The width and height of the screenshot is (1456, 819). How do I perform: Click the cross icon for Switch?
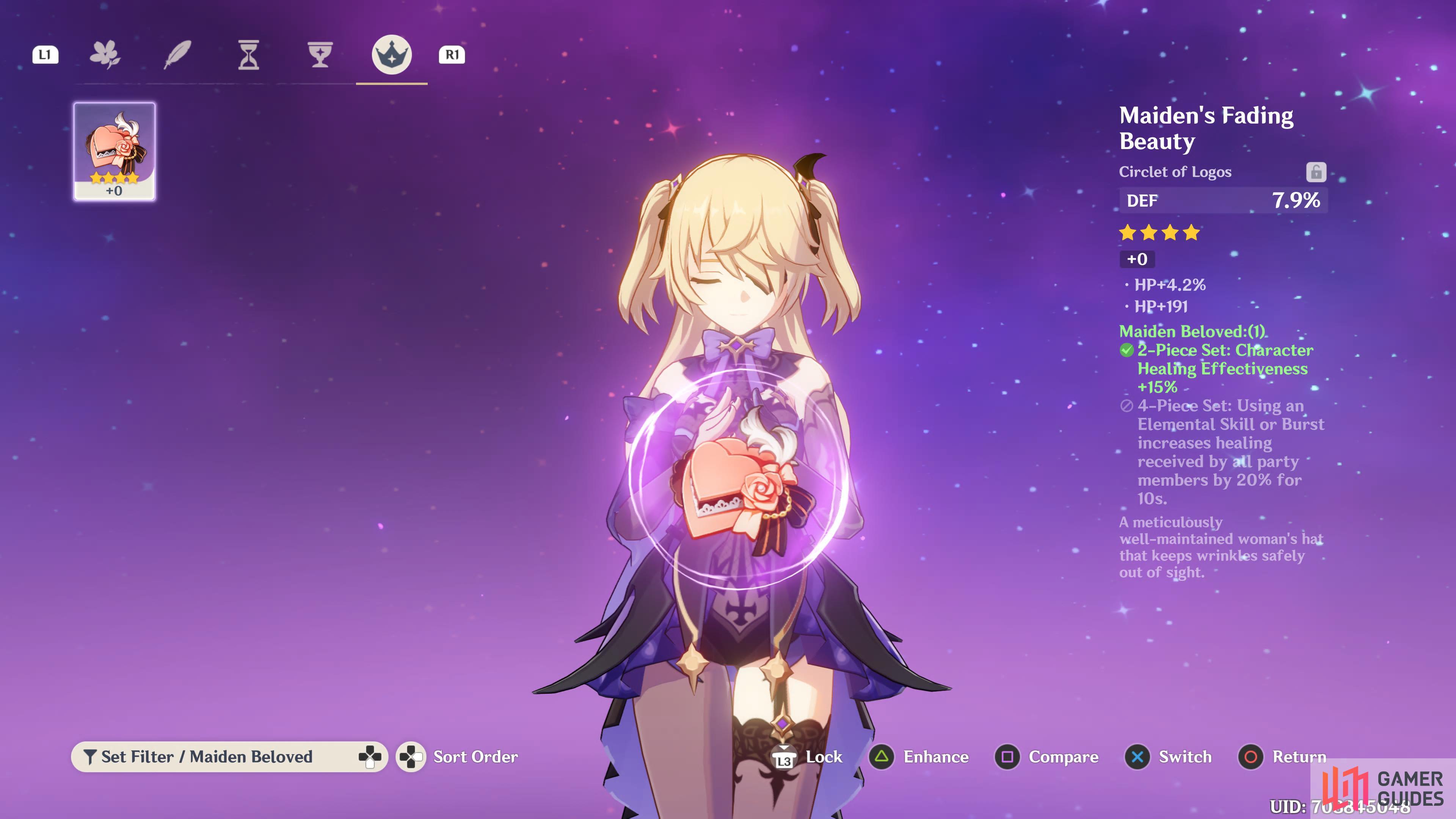[x=1138, y=757]
